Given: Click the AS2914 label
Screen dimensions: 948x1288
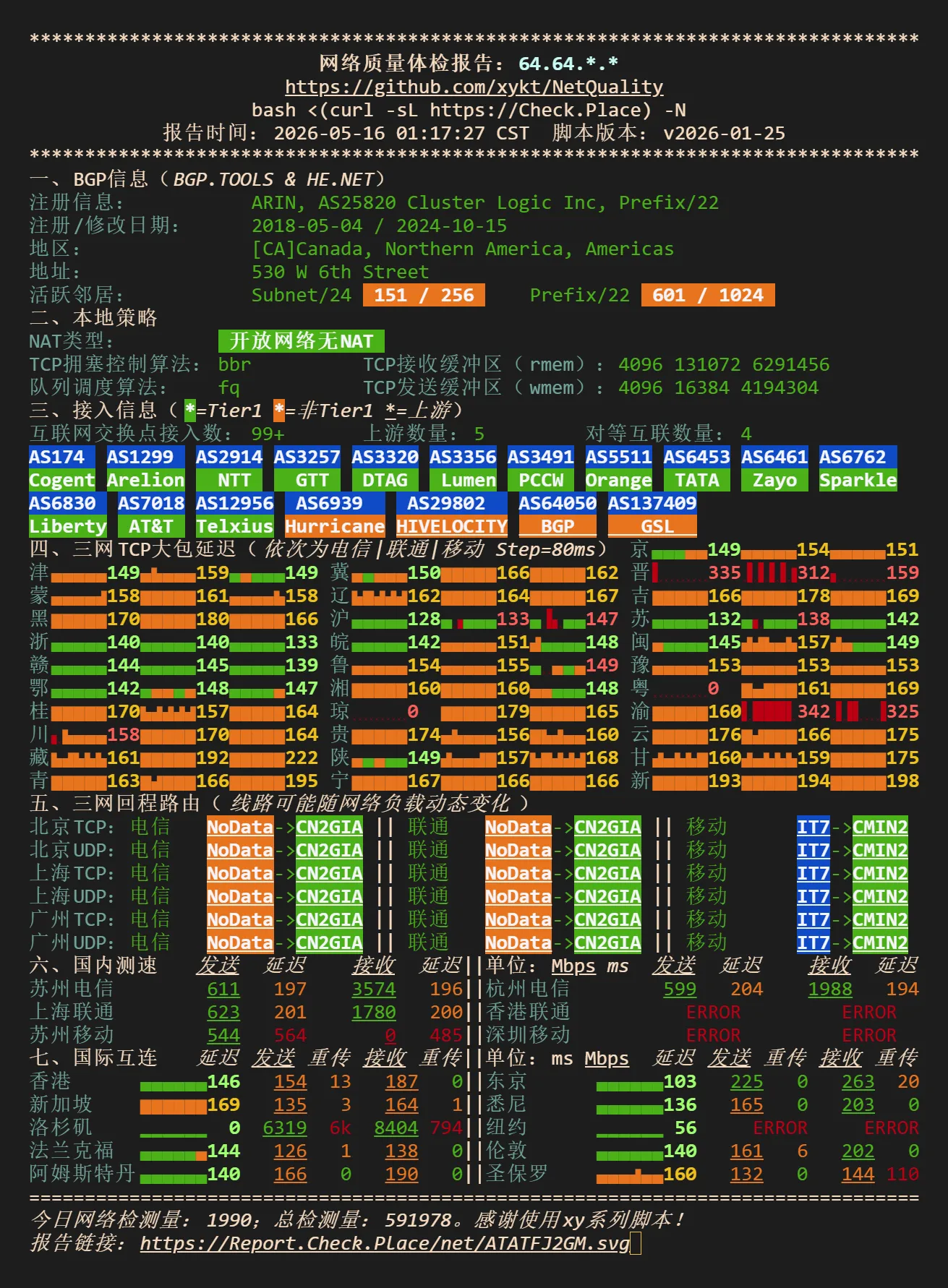Looking at the screenshot, I should tap(229, 457).
